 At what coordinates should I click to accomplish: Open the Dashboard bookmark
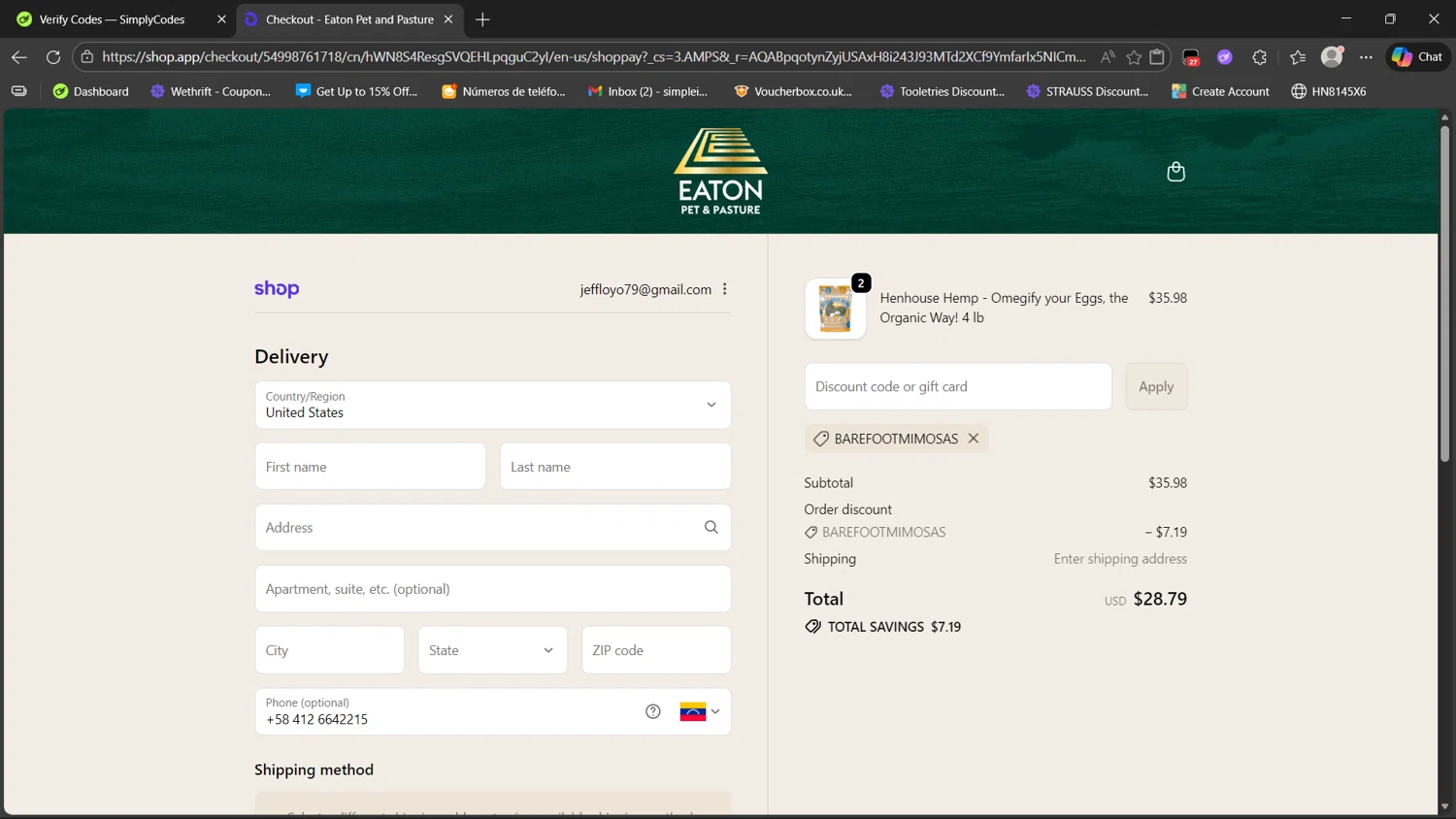[90, 91]
